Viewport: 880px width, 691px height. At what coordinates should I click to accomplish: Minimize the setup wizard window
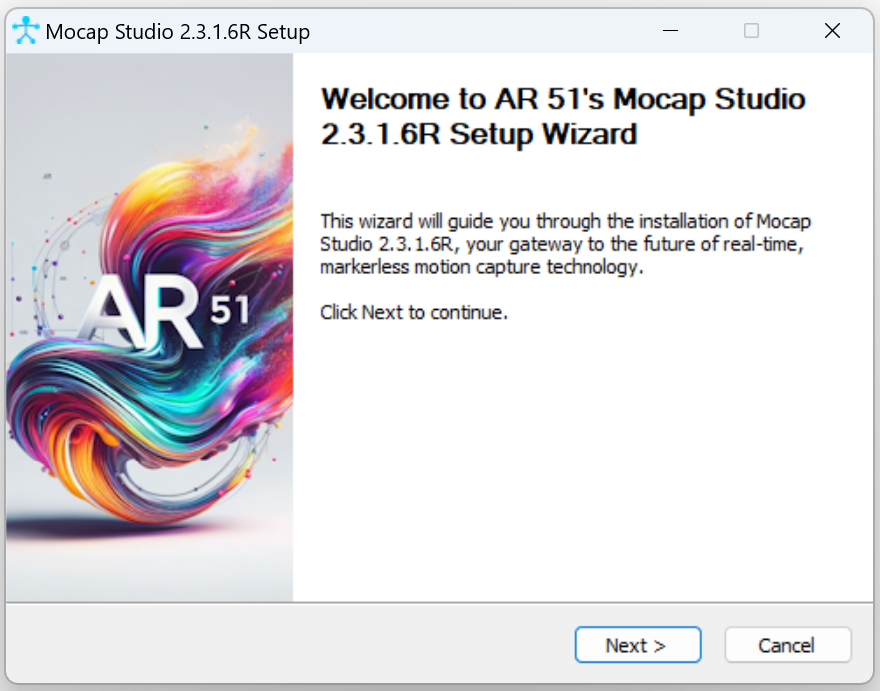click(x=670, y=30)
